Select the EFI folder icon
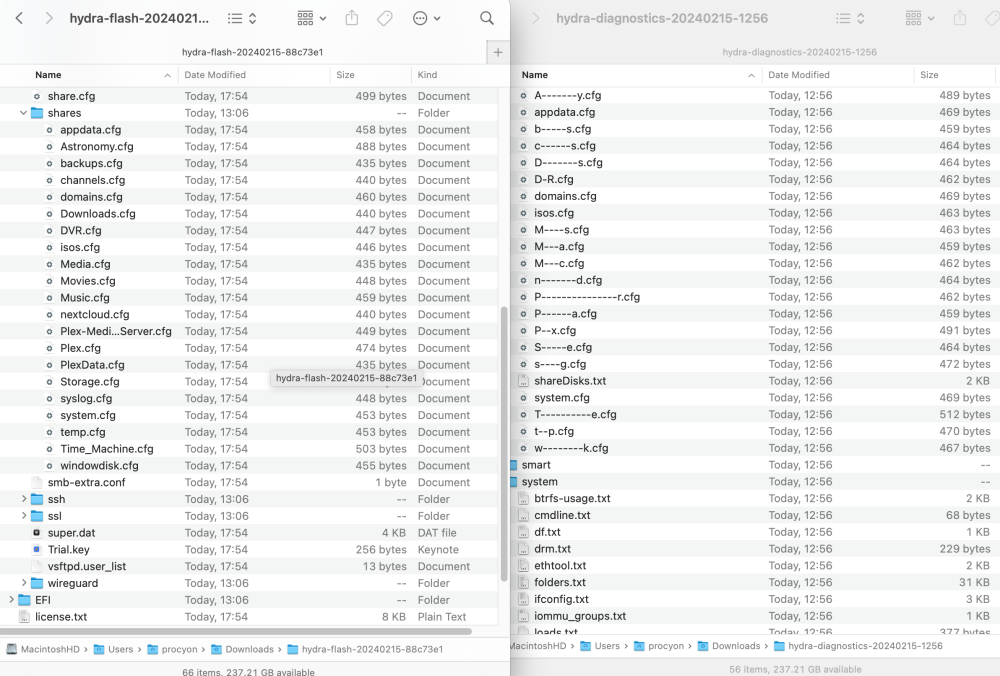Viewport: 1000px width, 676px height. coord(24,599)
